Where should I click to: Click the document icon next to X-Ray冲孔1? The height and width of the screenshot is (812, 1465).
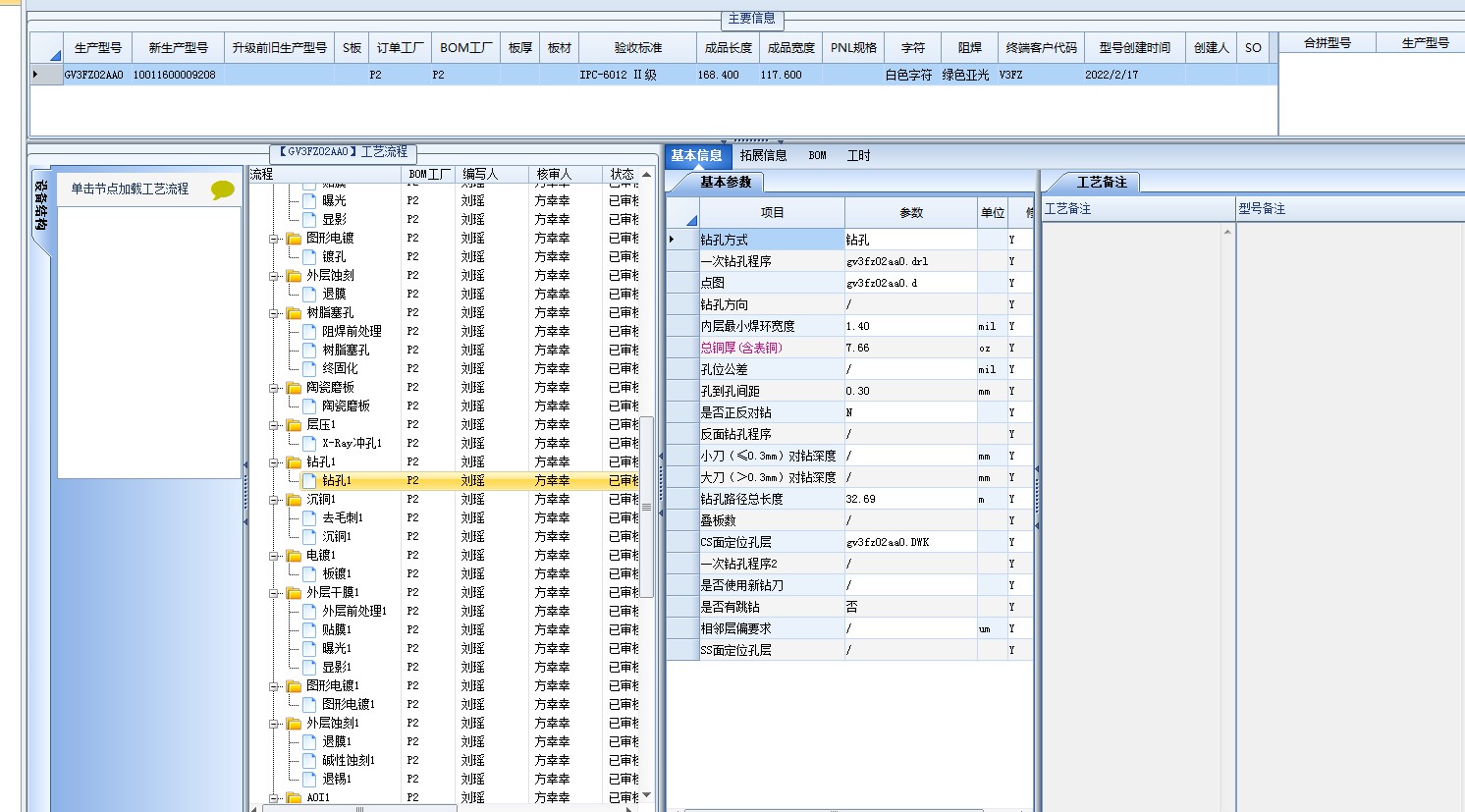pos(309,443)
